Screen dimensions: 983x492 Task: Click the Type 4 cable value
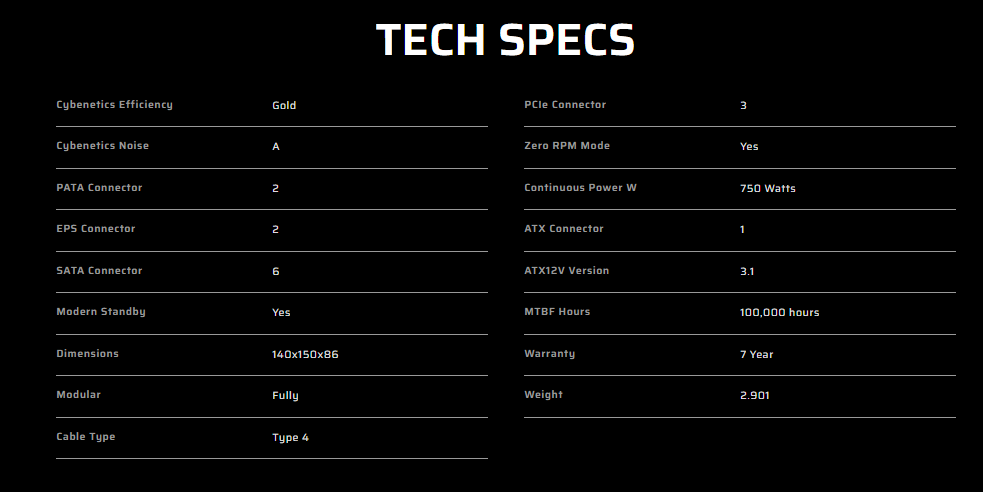pyautogui.click(x=290, y=438)
